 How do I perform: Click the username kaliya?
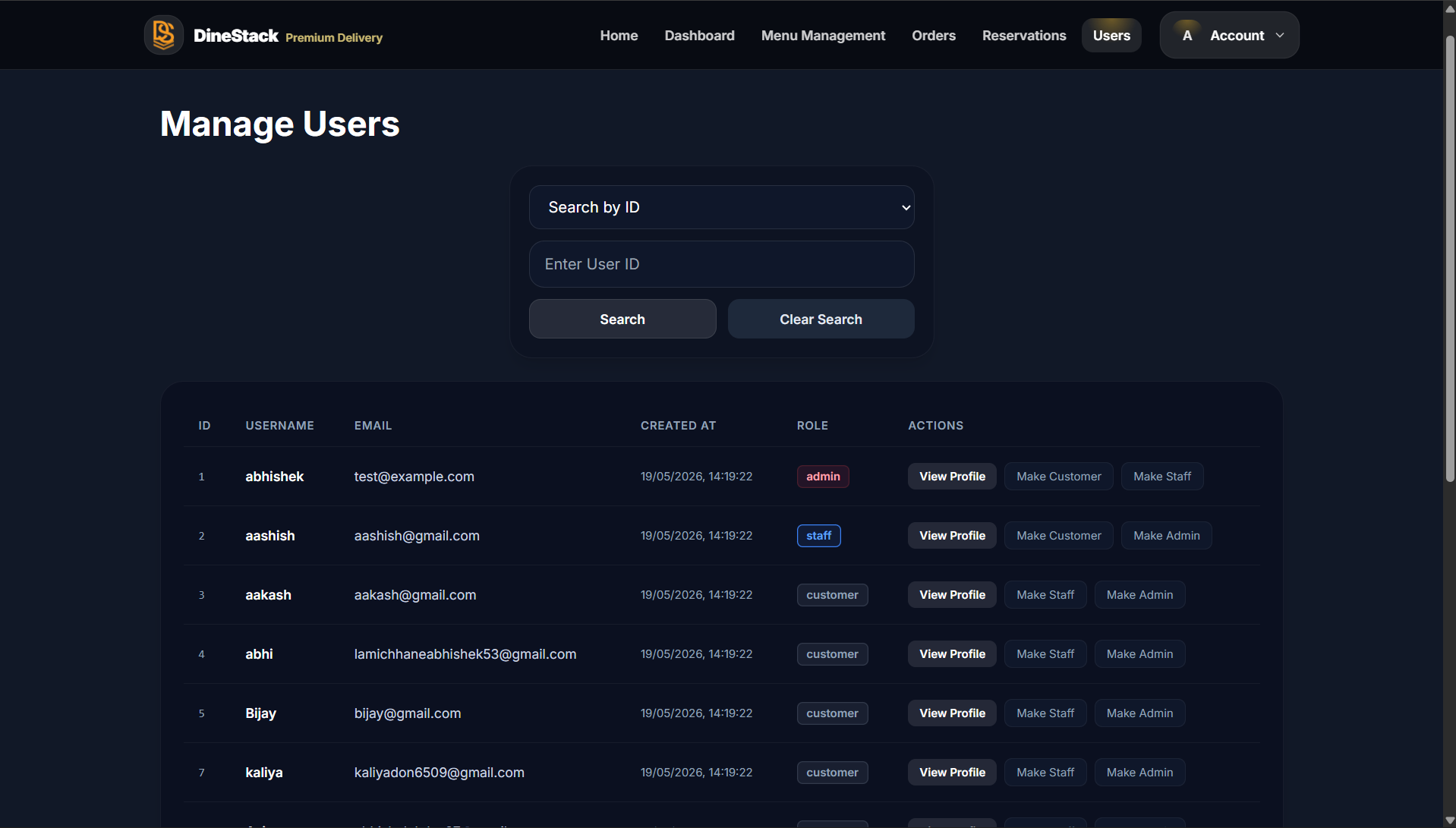(263, 773)
